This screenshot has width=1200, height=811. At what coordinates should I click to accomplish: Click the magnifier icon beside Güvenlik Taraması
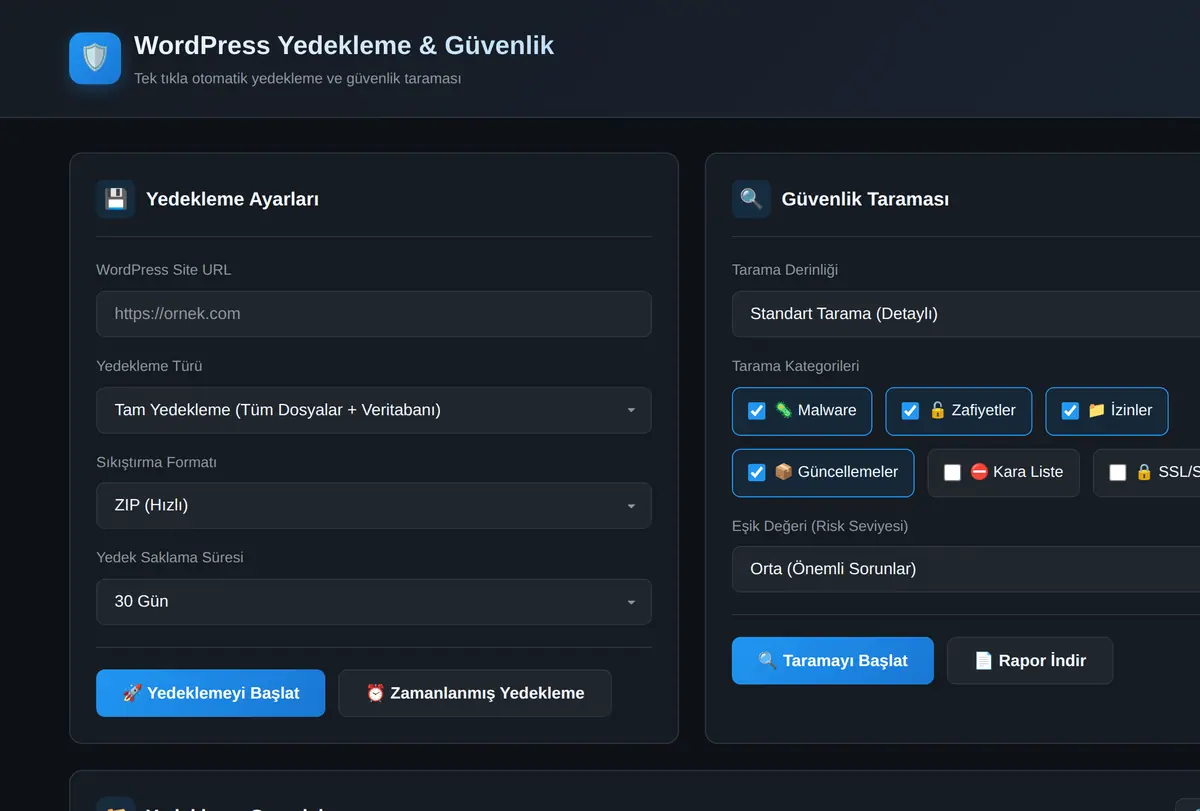coord(751,199)
